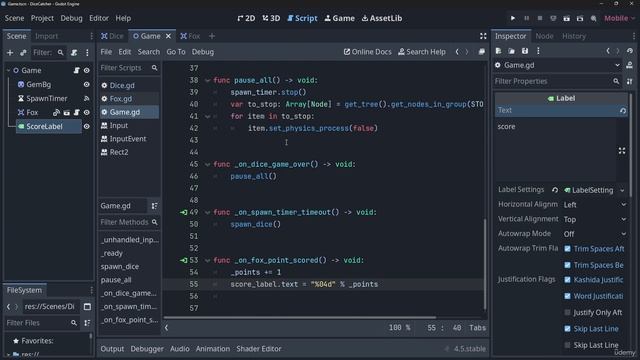Viewport: 640px width, 360px height.
Task: Open the Fox scene instance icon
Action: (66, 113)
